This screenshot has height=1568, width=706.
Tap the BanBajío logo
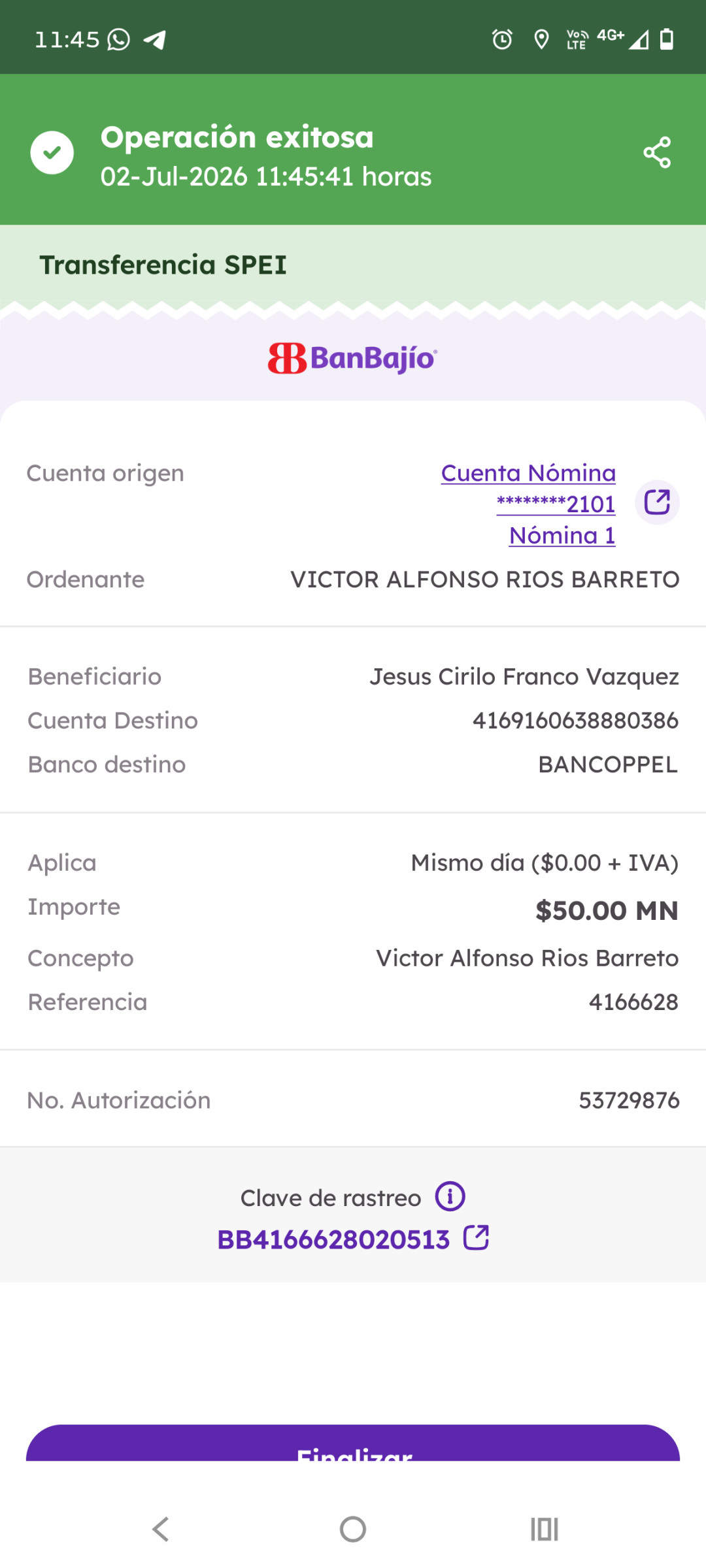tap(352, 358)
